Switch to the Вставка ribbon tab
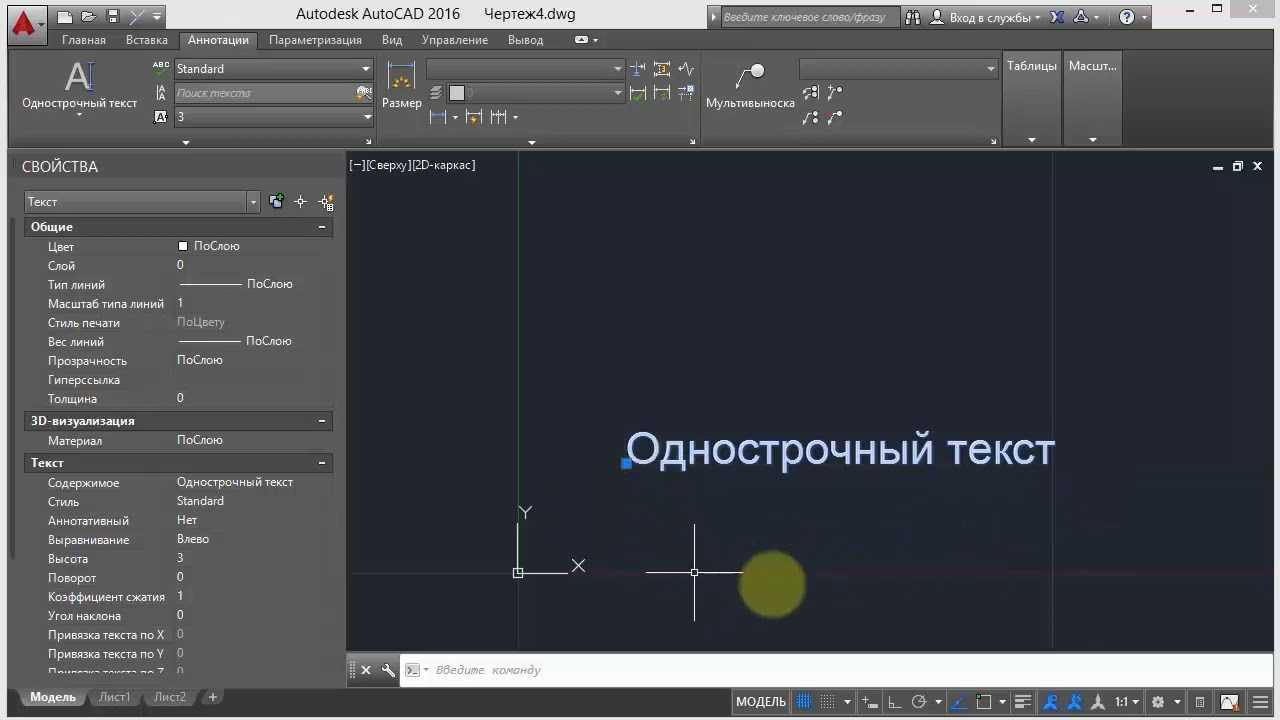This screenshot has height=720, width=1280. tap(147, 40)
